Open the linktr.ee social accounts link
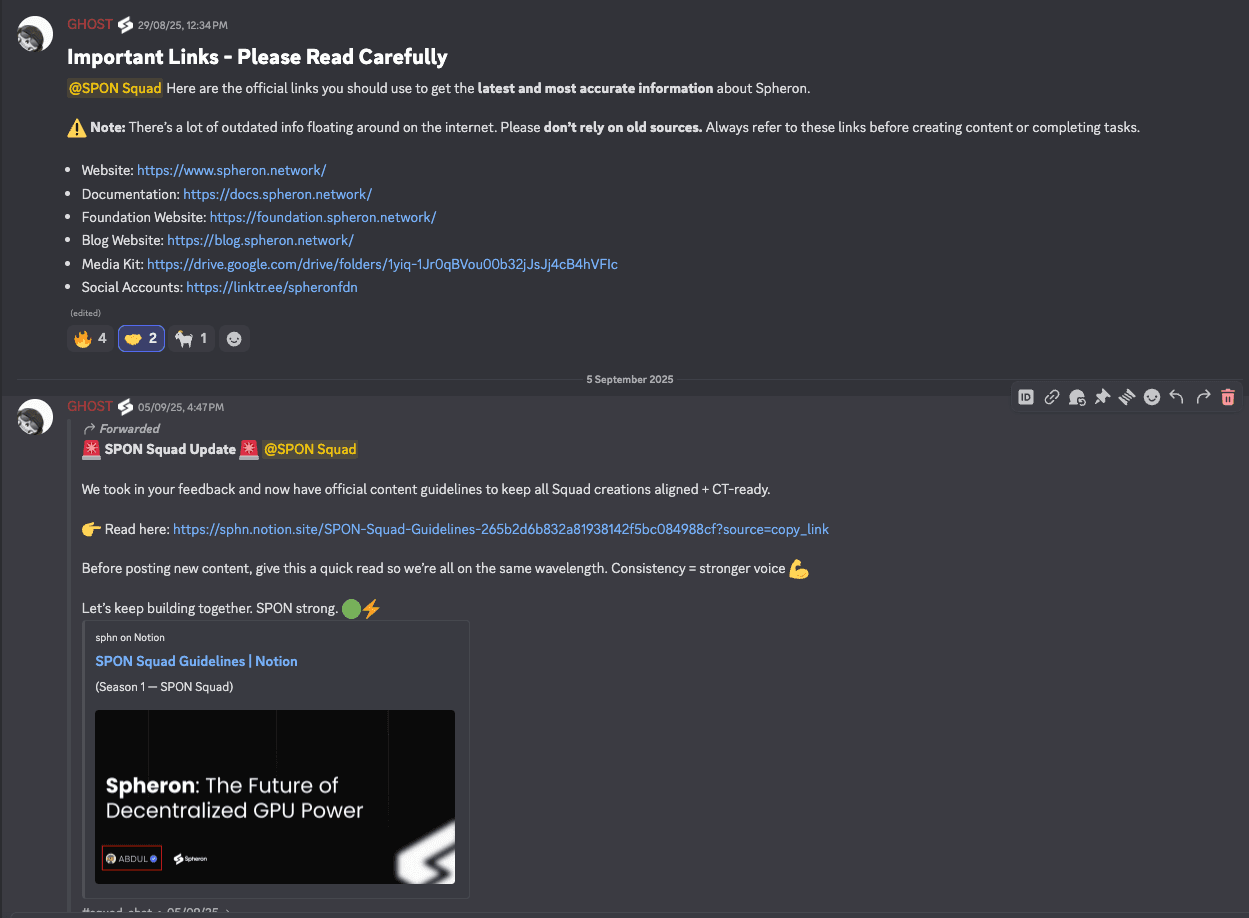 pos(271,287)
